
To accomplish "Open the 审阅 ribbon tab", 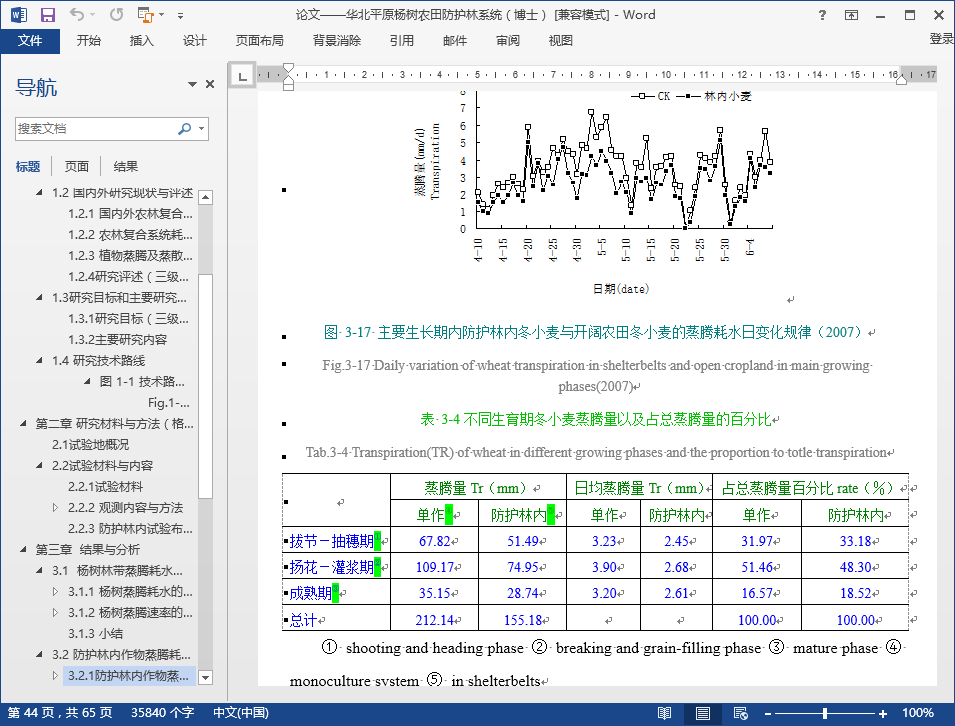I will tap(507, 41).
